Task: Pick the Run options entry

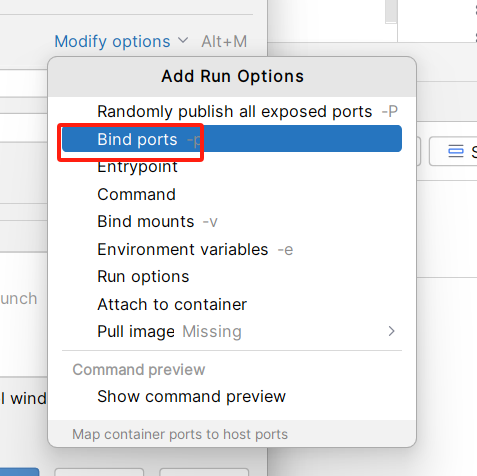Action: click(x=232, y=277)
